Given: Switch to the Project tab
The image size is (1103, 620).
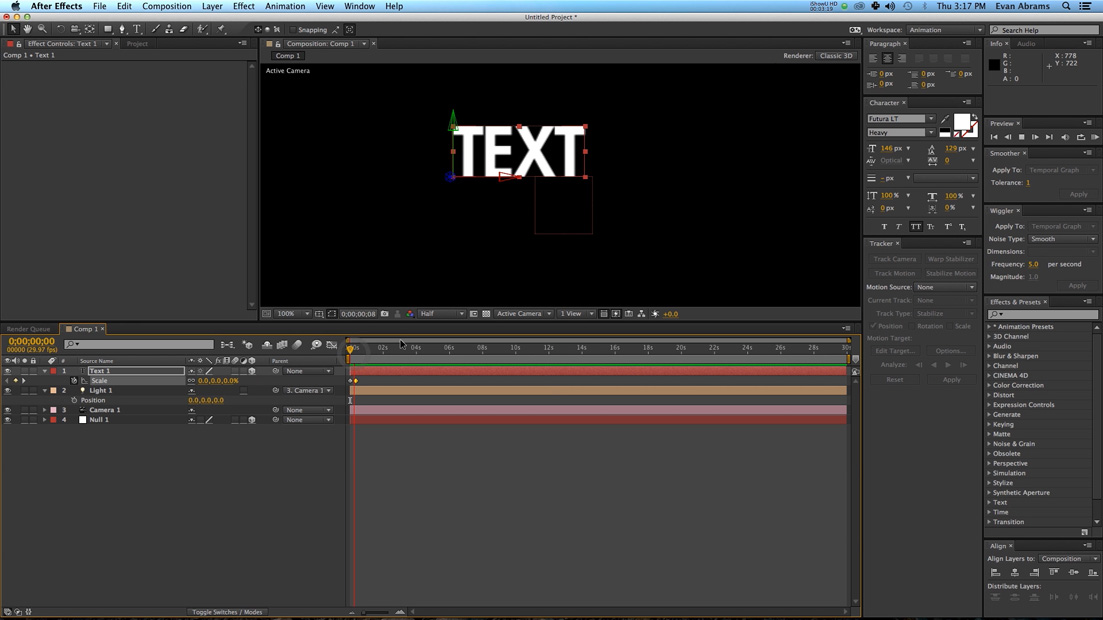Looking at the screenshot, I should 137,44.
